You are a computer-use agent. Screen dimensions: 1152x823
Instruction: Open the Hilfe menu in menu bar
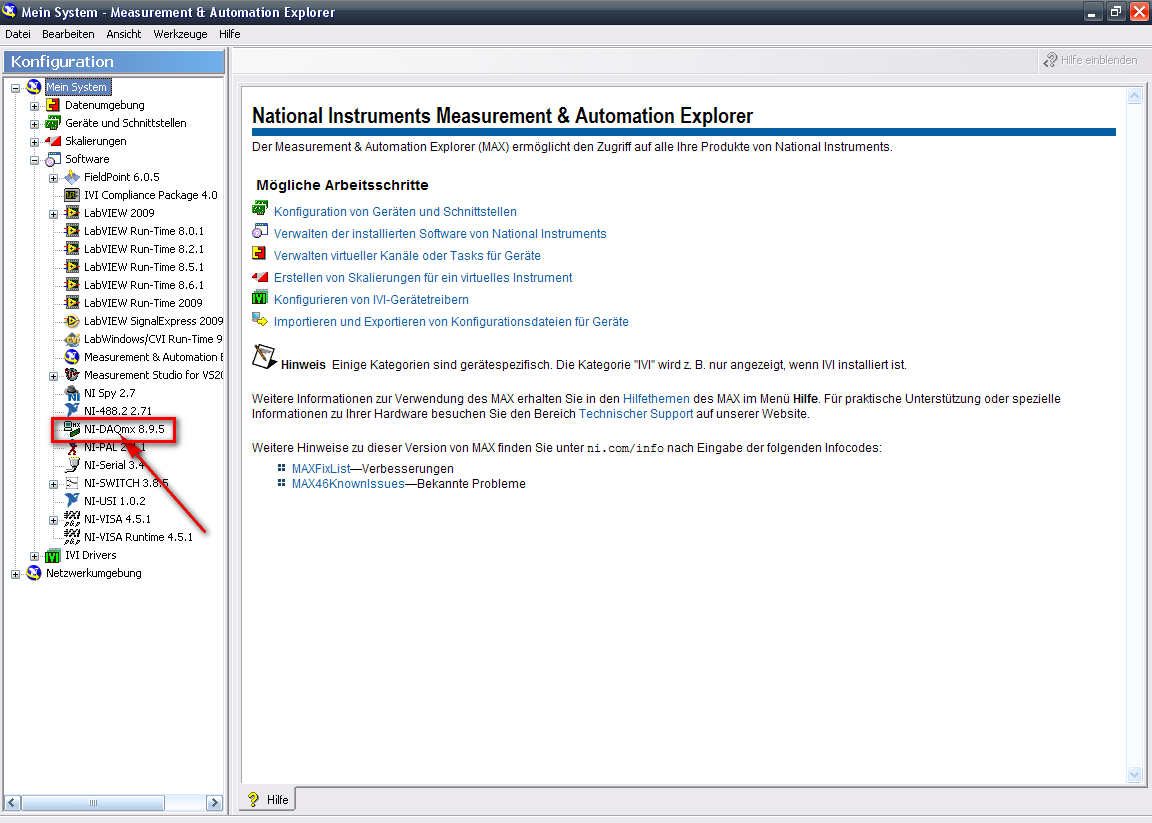click(x=229, y=34)
